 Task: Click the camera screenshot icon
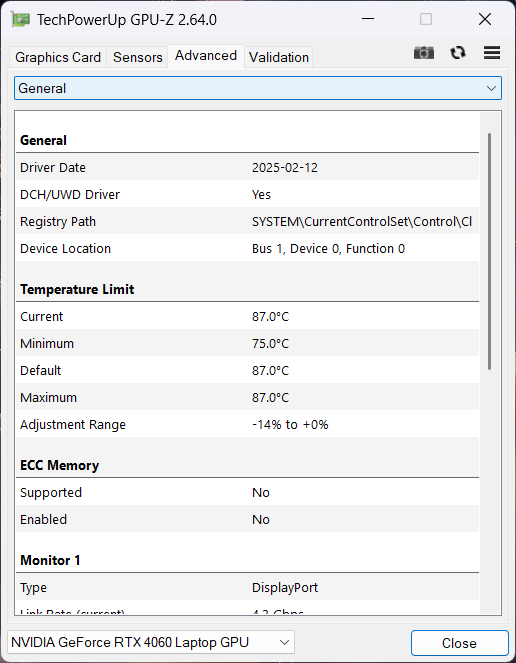tap(424, 53)
